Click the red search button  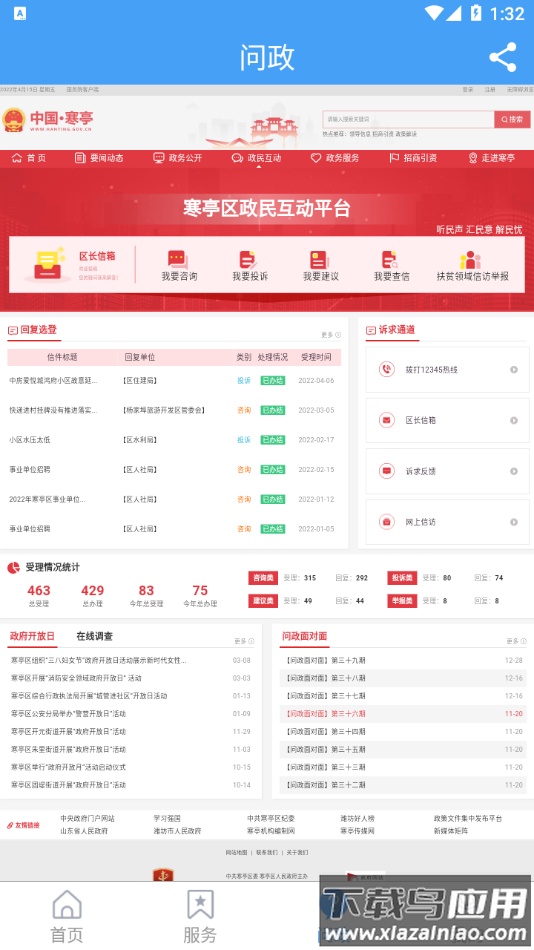[512, 119]
